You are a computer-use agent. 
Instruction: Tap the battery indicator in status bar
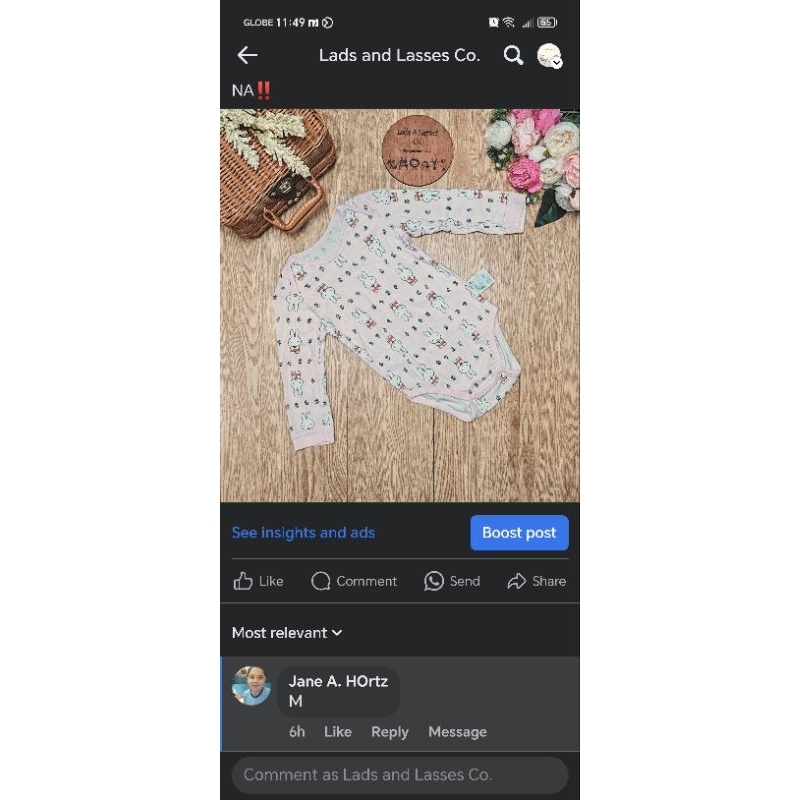pos(547,22)
